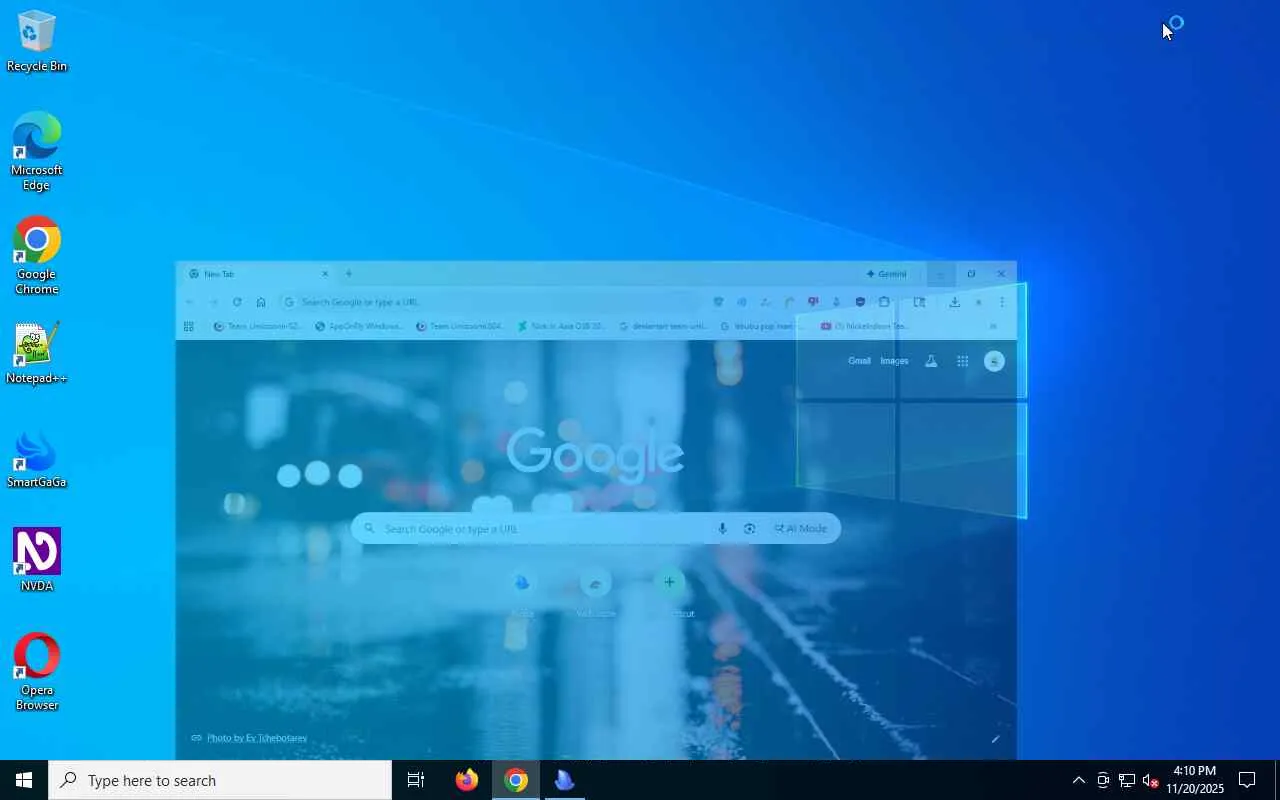Open the Apps grid in the bookmarks bar
The width and height of the screenshot is (1280, 800).
pos(188,326)
